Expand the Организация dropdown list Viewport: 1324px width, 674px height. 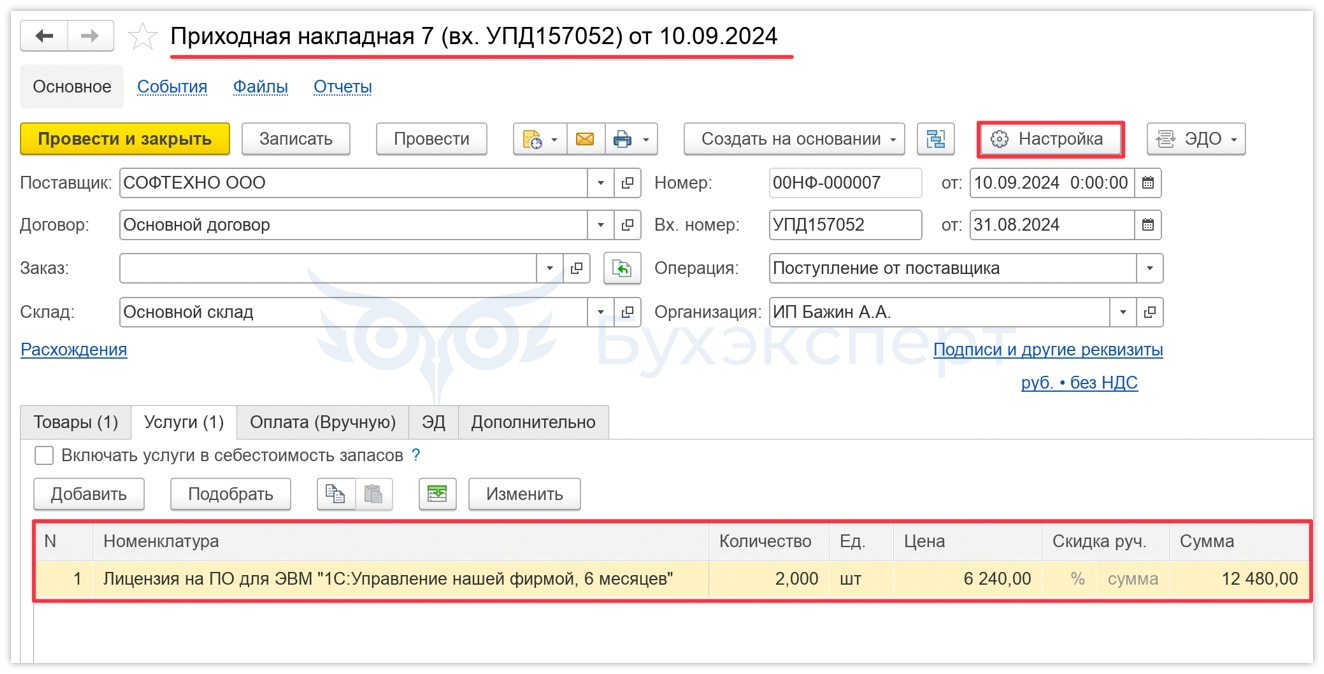coord(1123,312)
